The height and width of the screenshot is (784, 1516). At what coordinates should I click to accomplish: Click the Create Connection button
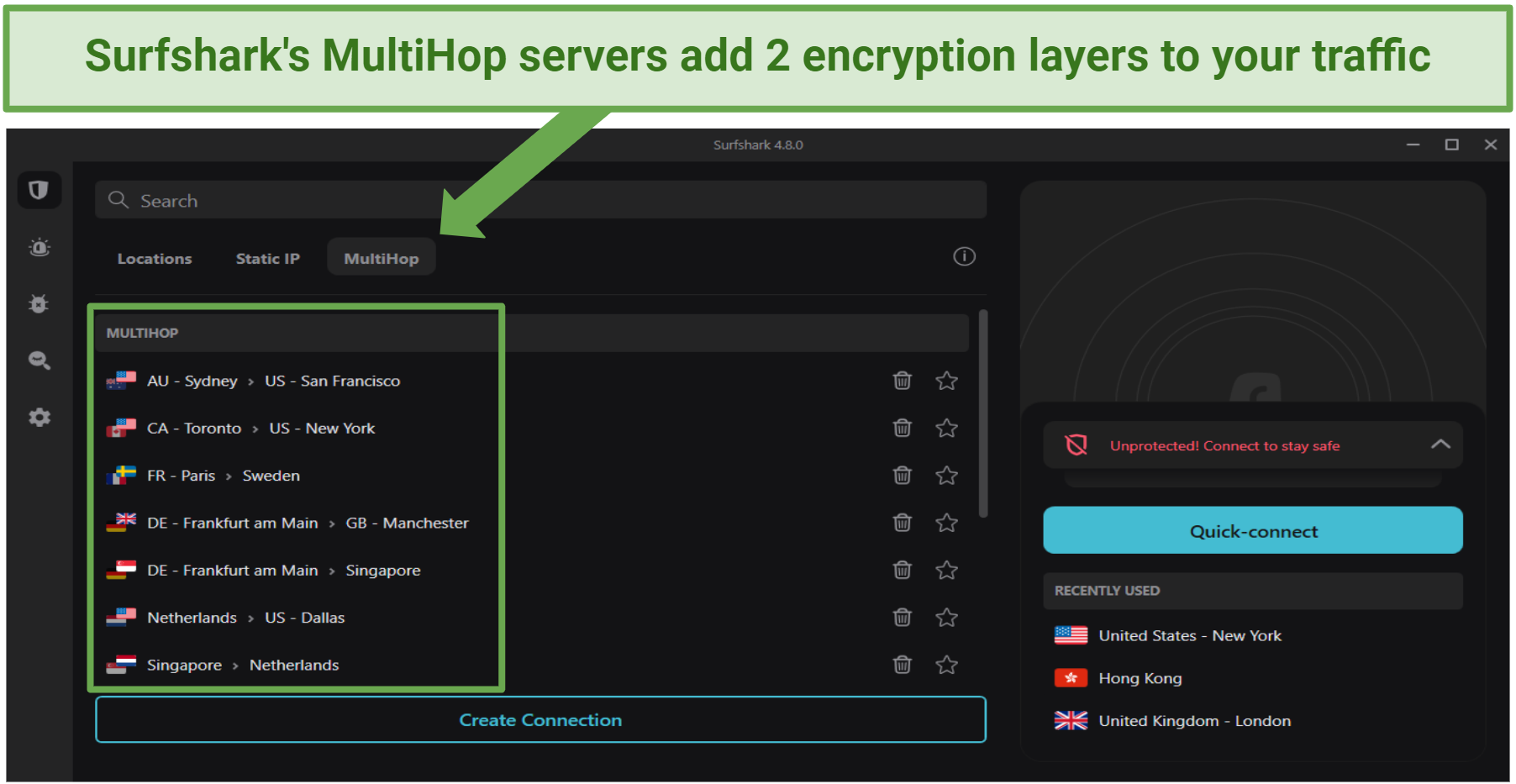click(x=540, y=719)
